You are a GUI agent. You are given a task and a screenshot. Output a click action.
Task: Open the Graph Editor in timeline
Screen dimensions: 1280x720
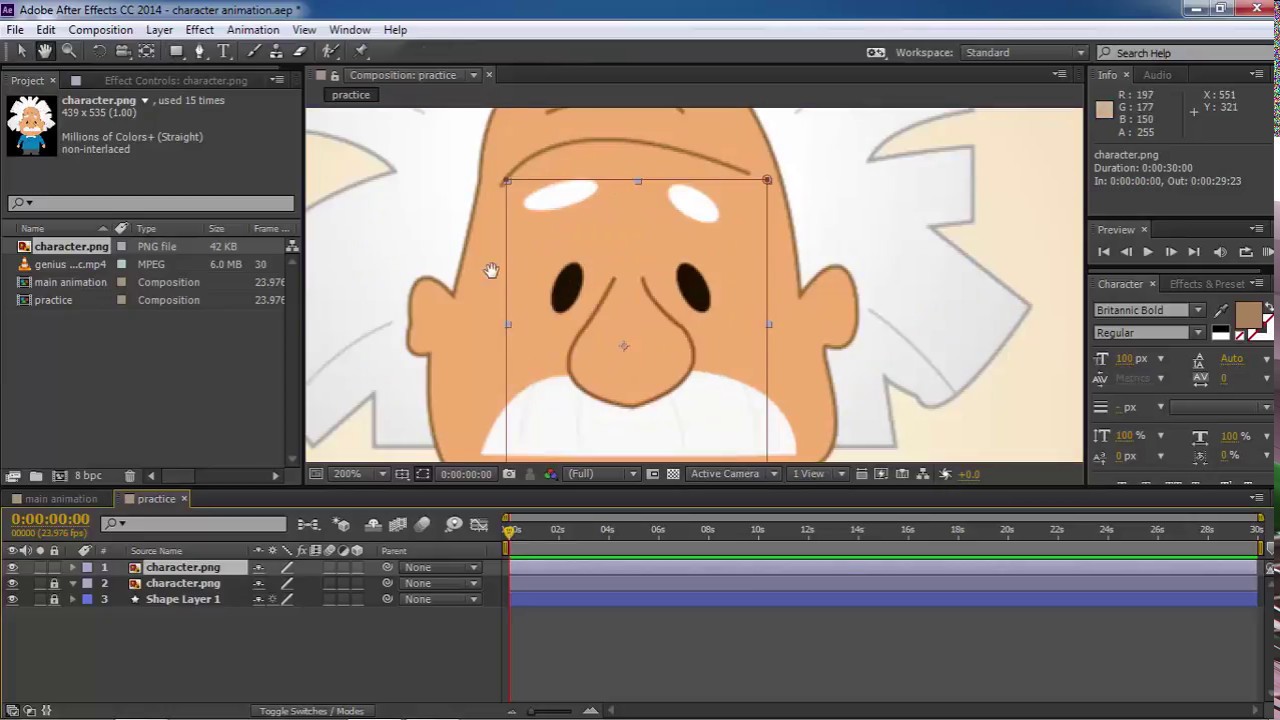(x=479, y=524)
